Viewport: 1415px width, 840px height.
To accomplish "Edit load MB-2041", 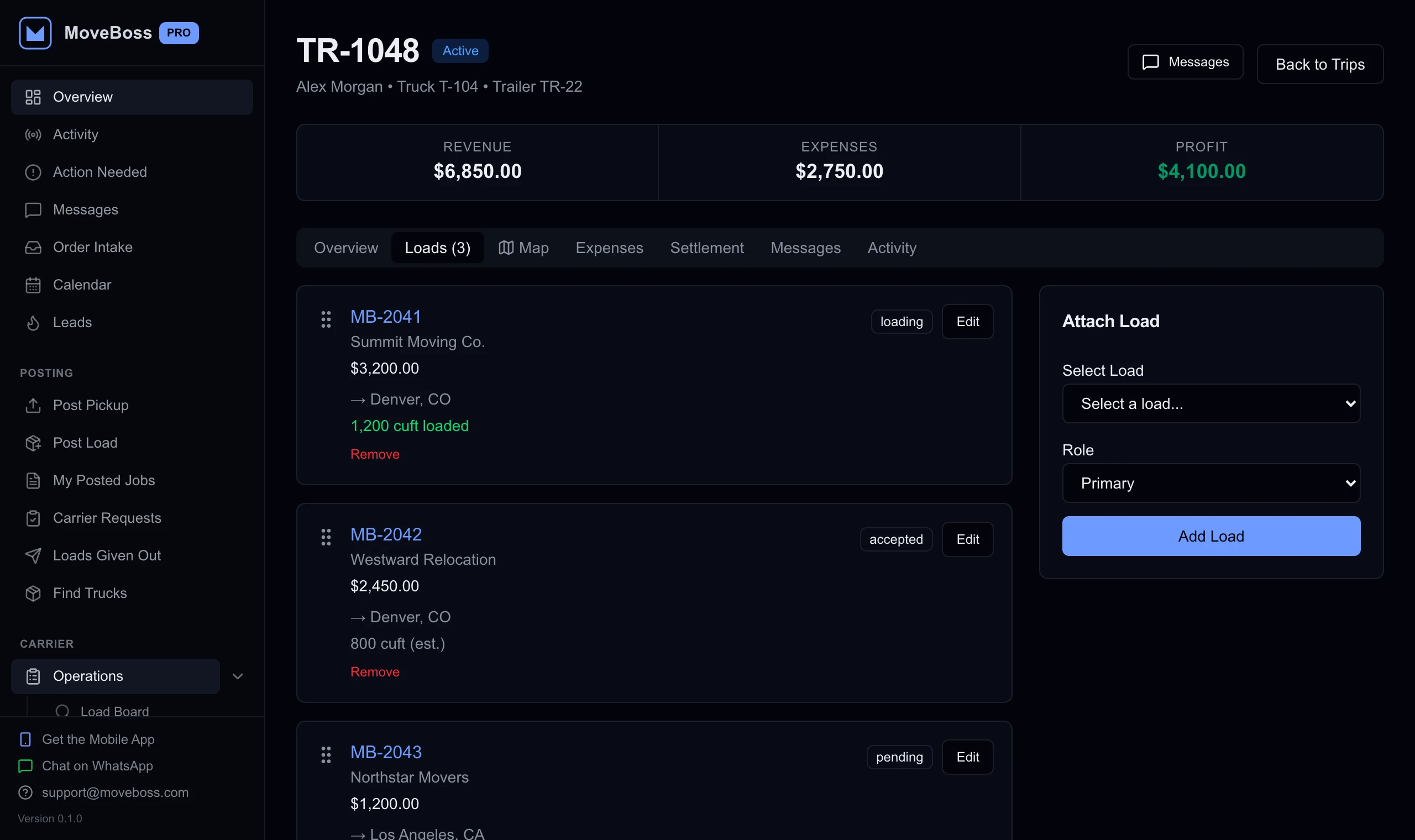I will (967, 322).
